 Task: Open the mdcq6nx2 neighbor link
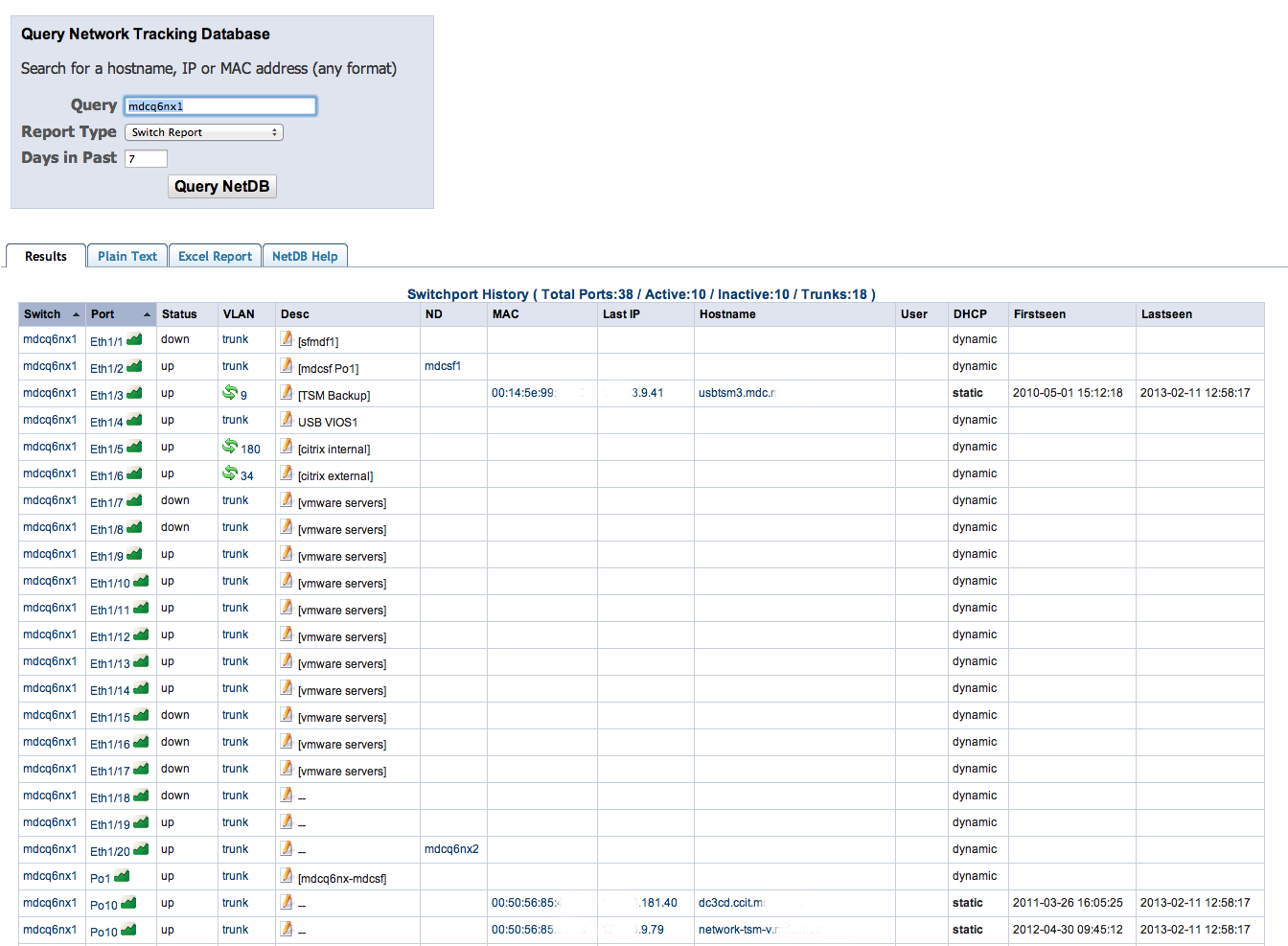[451, 849]
